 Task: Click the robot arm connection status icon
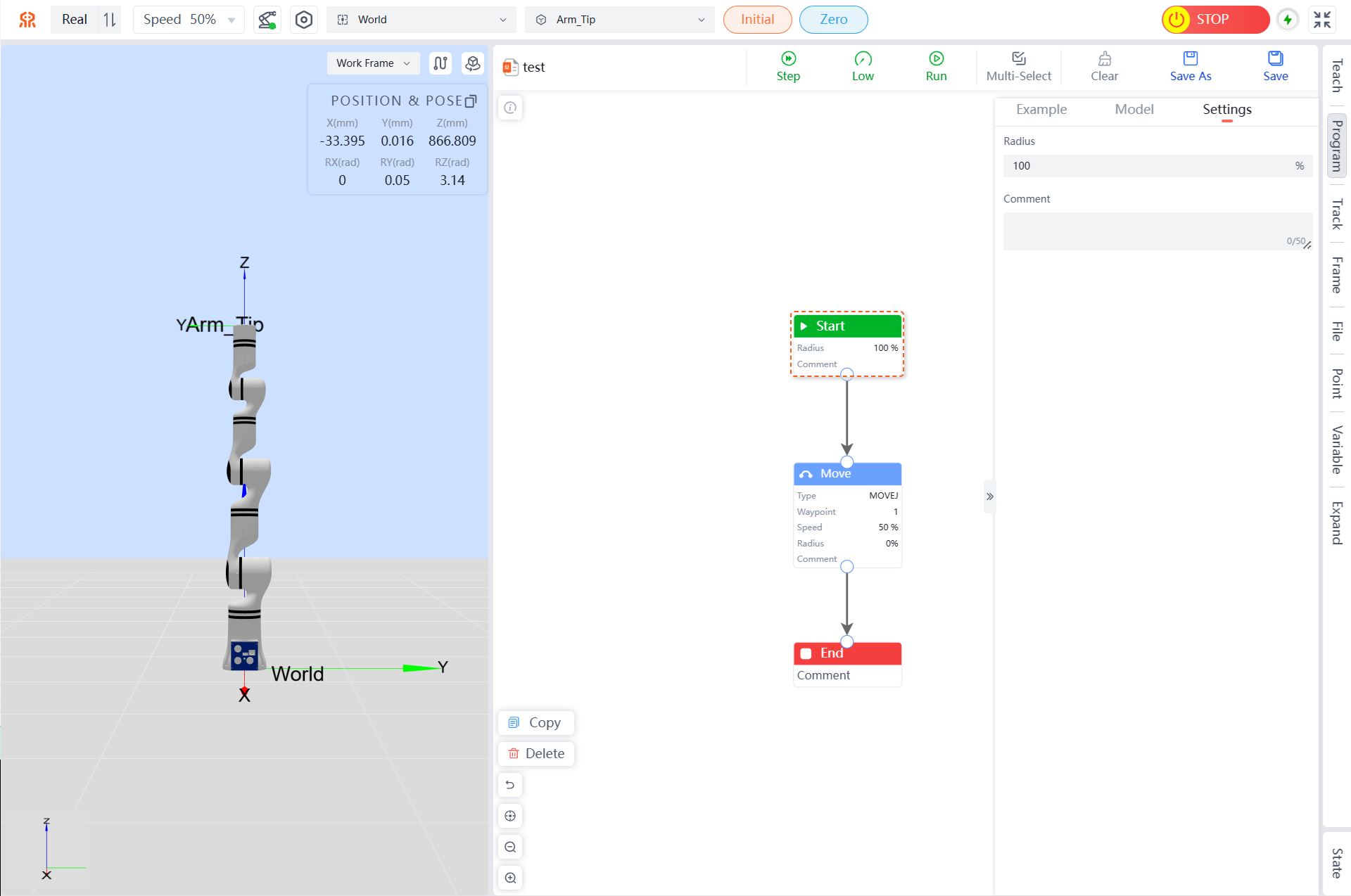coord(267,20)
